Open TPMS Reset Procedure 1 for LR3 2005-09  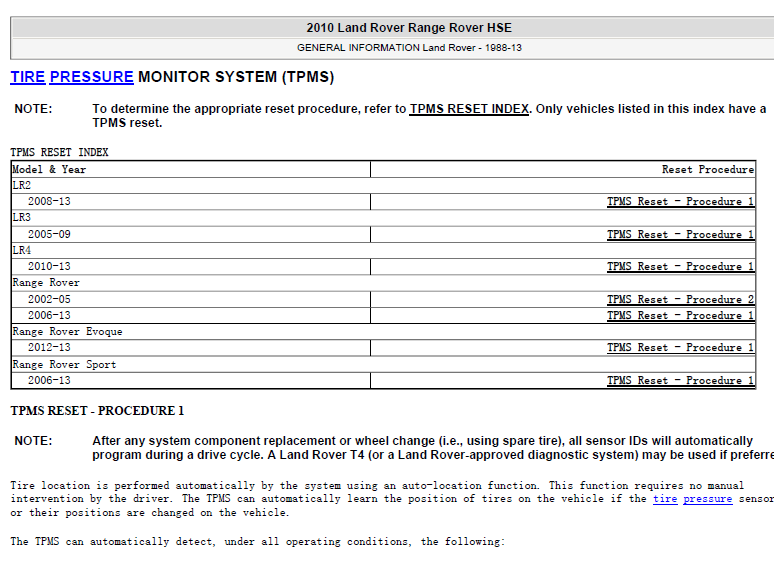coord(680,234)
